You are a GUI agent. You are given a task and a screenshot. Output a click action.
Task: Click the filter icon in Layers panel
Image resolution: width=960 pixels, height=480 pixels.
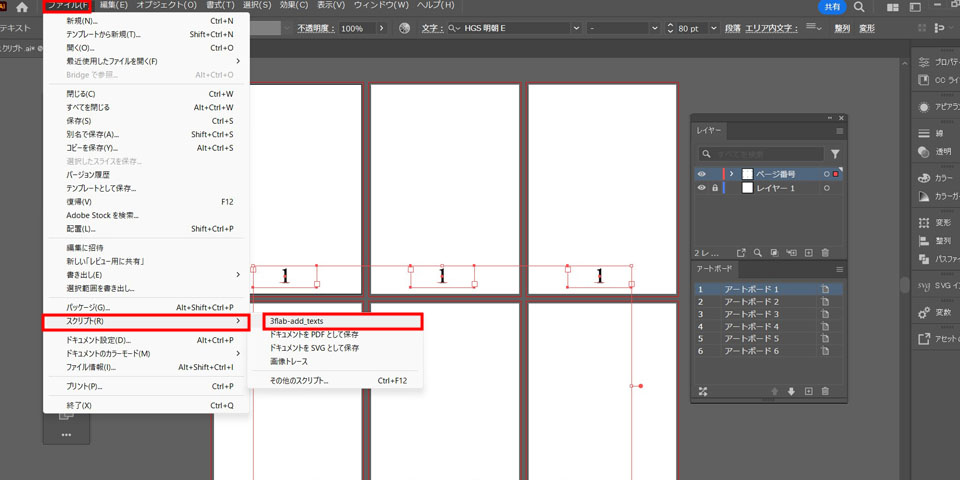click(836, 154)
